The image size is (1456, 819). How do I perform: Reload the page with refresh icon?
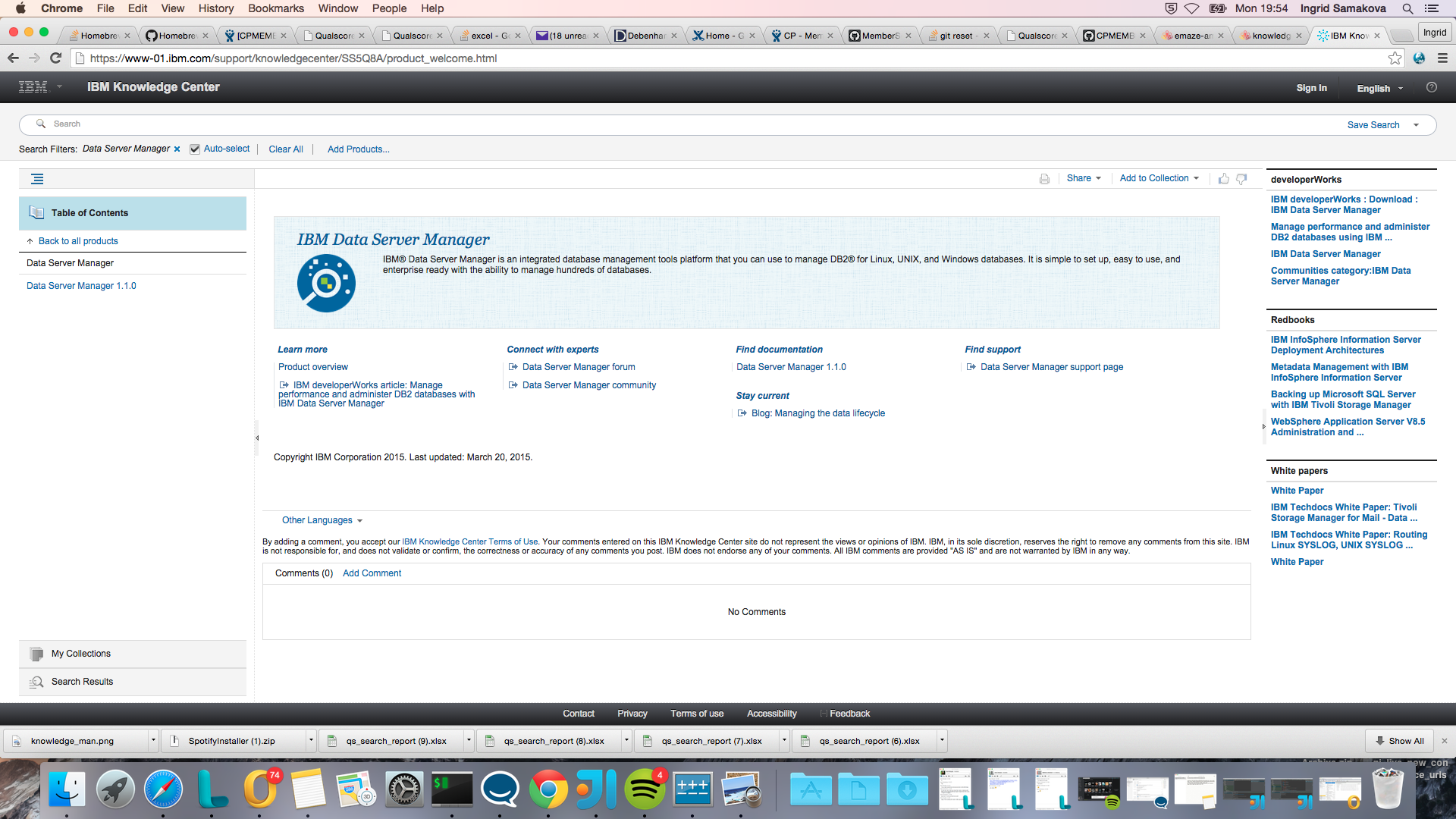[x=55, y=58]
